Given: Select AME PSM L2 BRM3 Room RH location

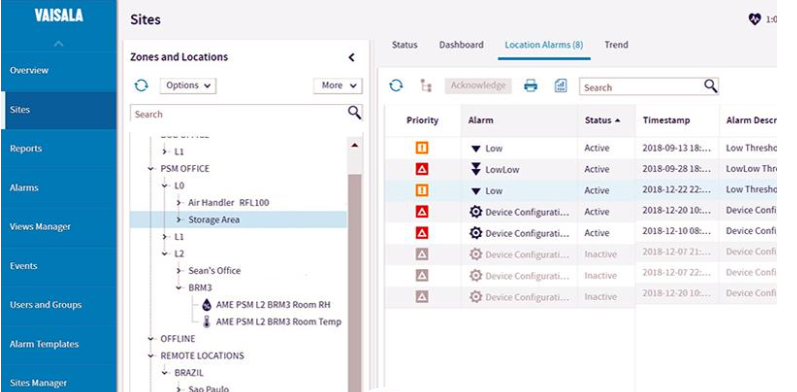Looking at the screenshot, I should click(x=273, y=305).
